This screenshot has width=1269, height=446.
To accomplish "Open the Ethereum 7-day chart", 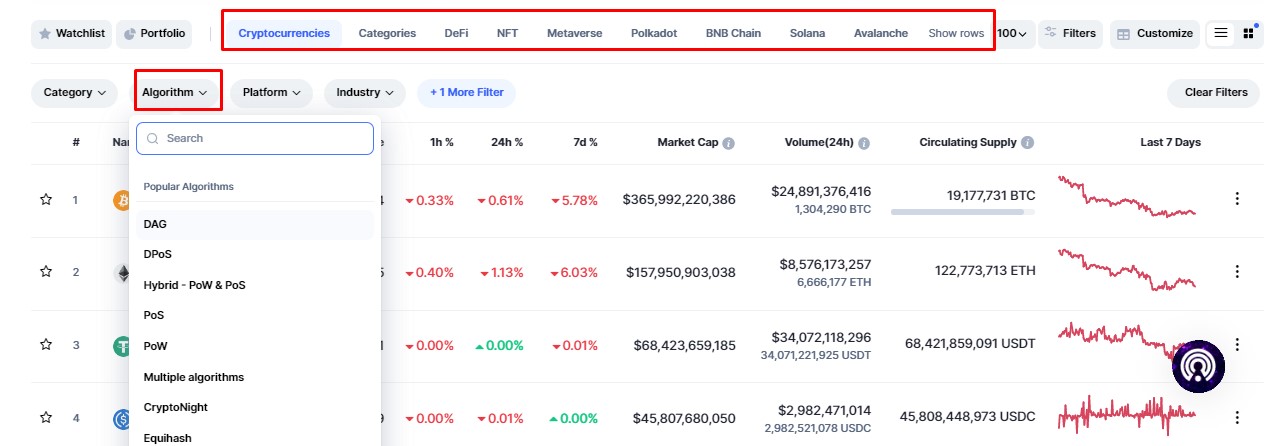I will (1127, 270).
